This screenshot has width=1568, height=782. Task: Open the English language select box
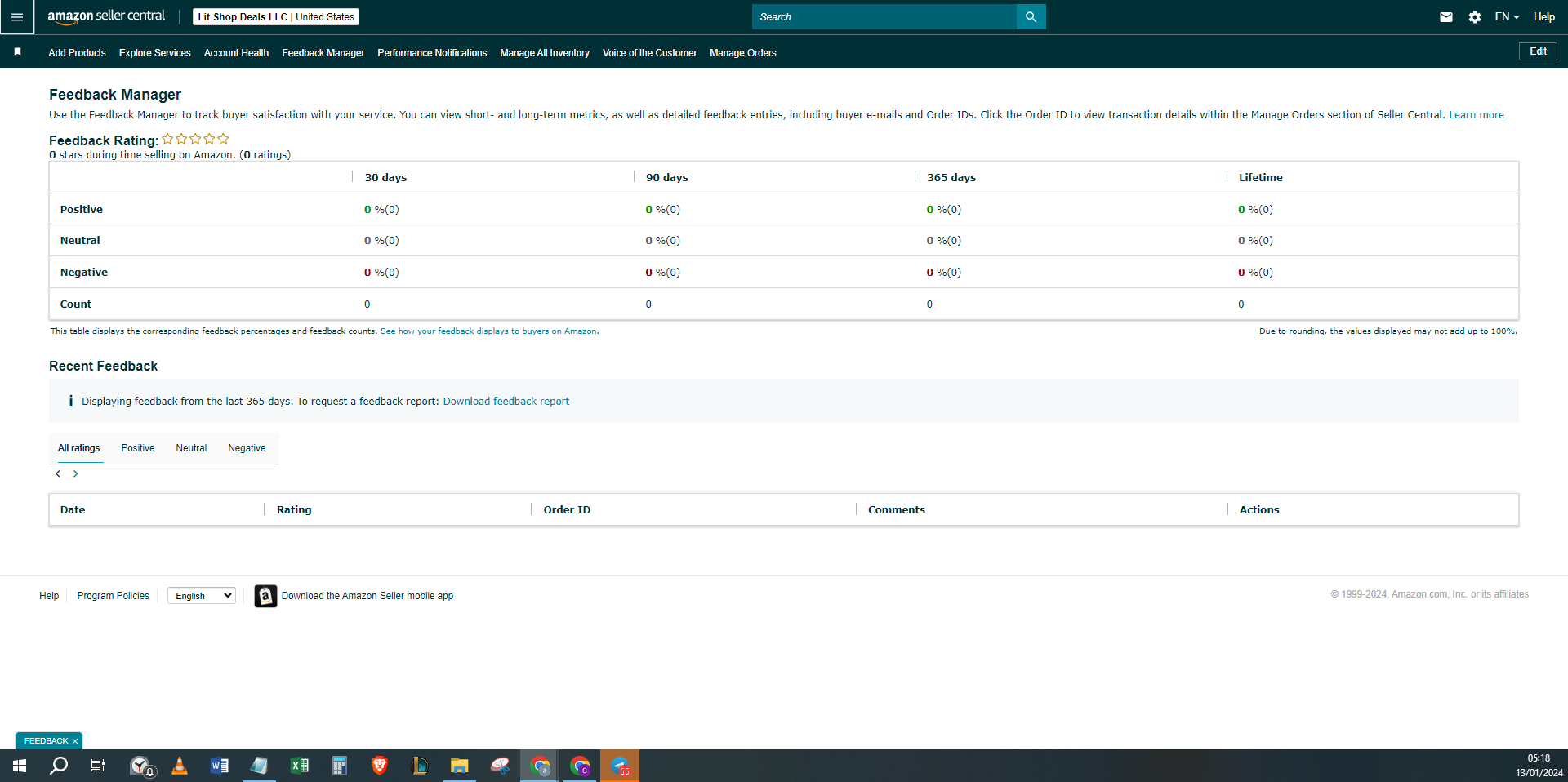pos(202,596)
